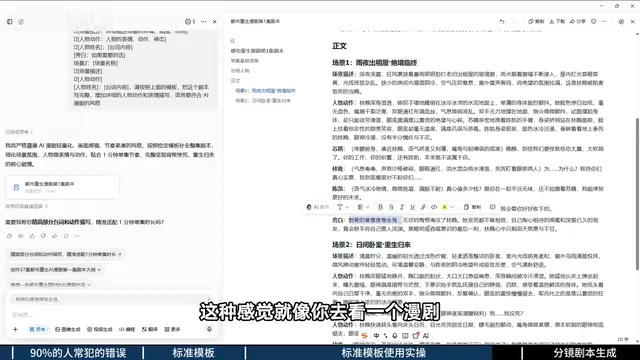This screenshot has width=640, height=360.
Task: Regenerate the AI reply
Action: 66,236
